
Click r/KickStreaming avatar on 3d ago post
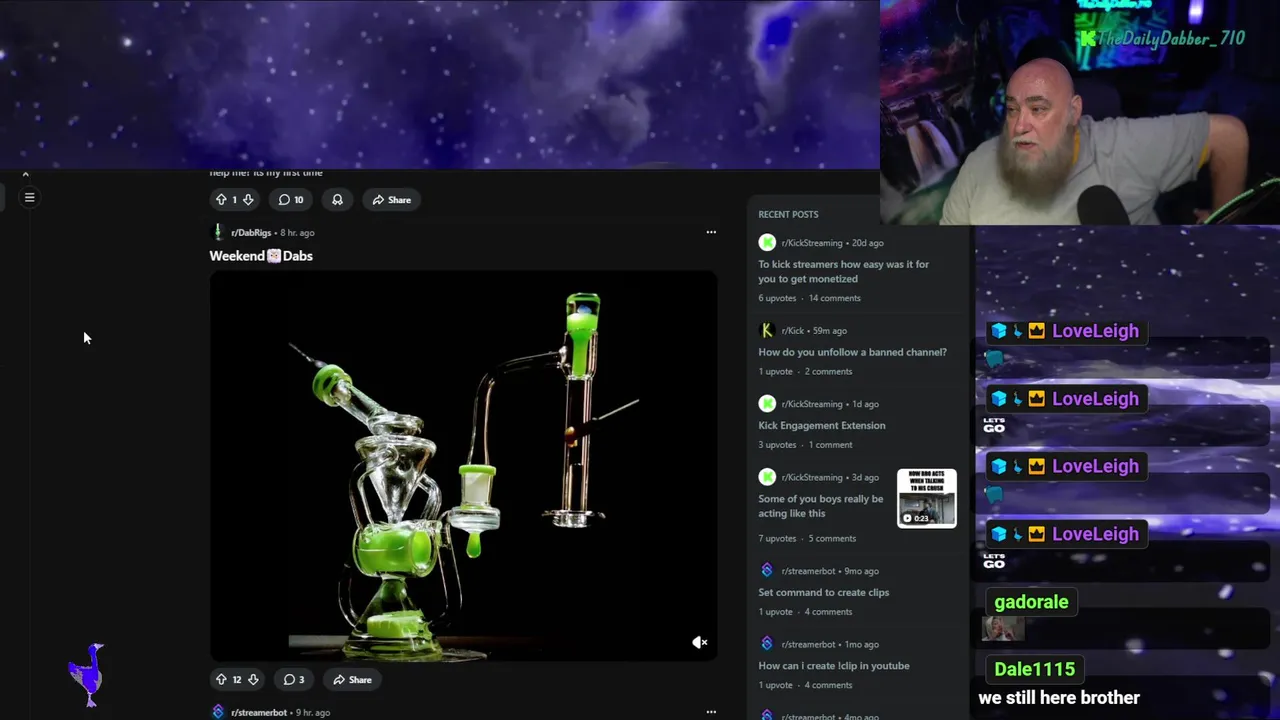coord(767,477)
